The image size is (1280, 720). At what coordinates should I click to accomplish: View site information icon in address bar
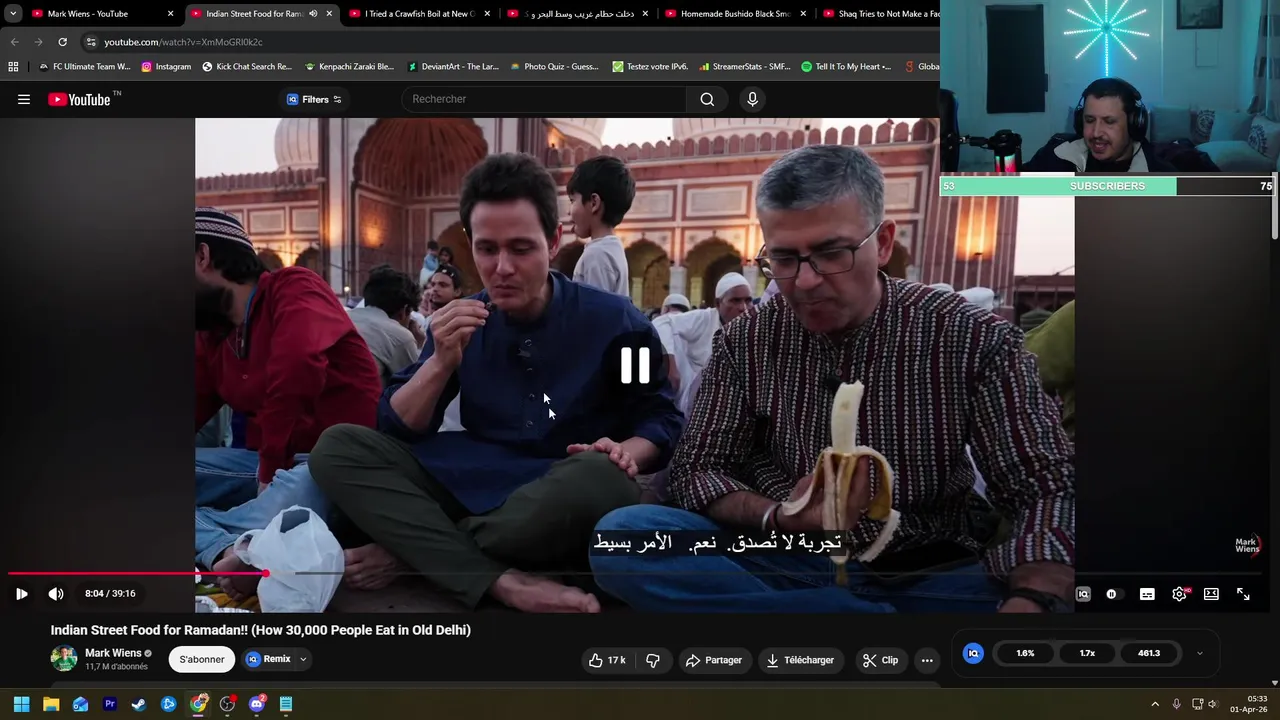point(91,42)
